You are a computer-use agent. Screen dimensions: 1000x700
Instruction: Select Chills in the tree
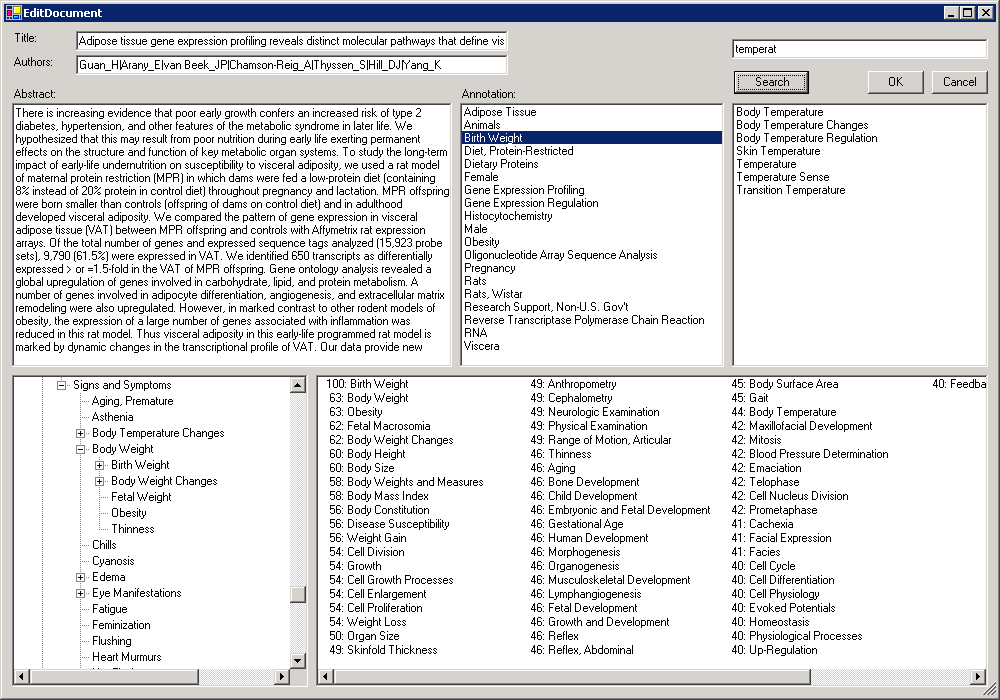point(104,544)
